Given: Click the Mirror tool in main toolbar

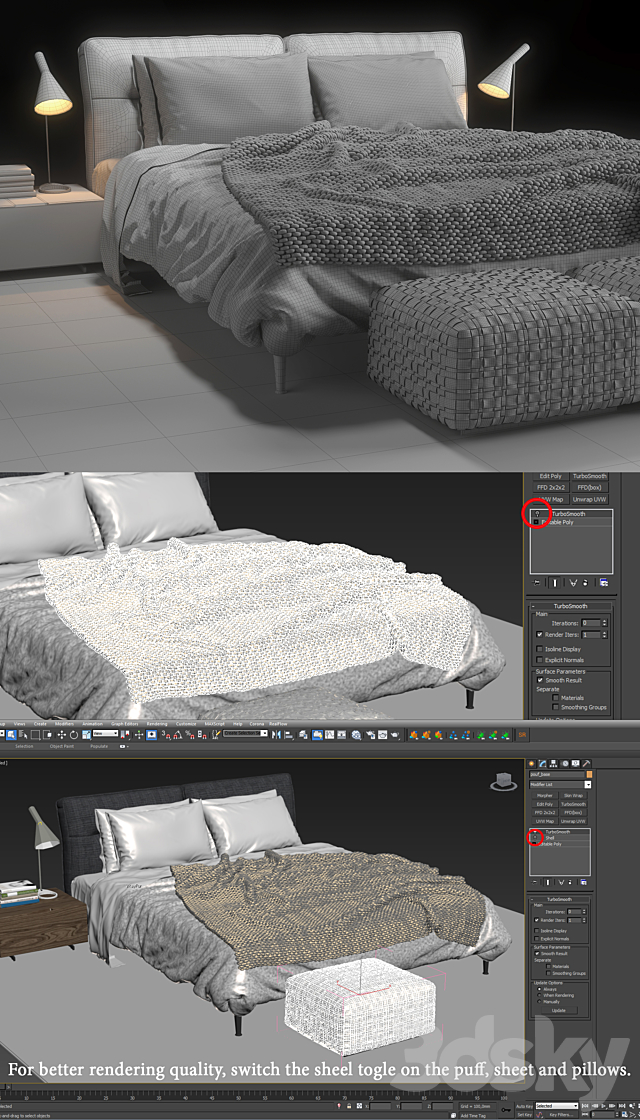Looking at the screenshot, I should [276, 734].
